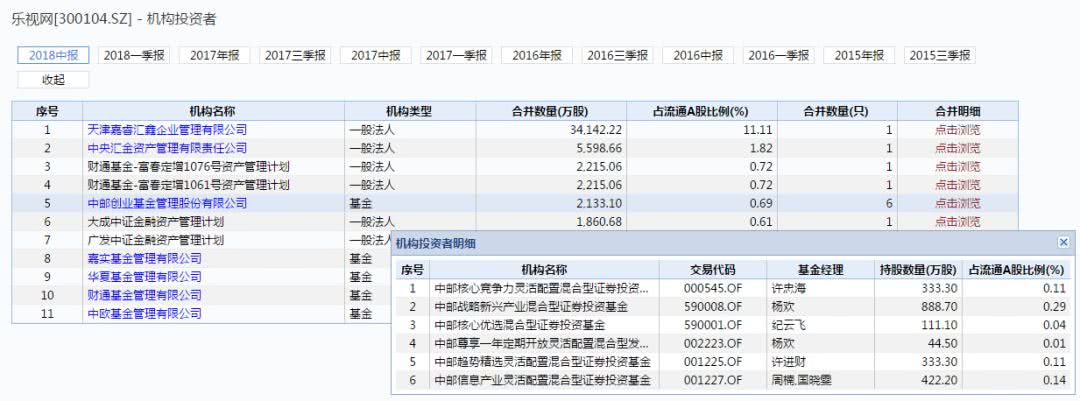
Task: Click 合并明细 column header
Action: [957, 111]
